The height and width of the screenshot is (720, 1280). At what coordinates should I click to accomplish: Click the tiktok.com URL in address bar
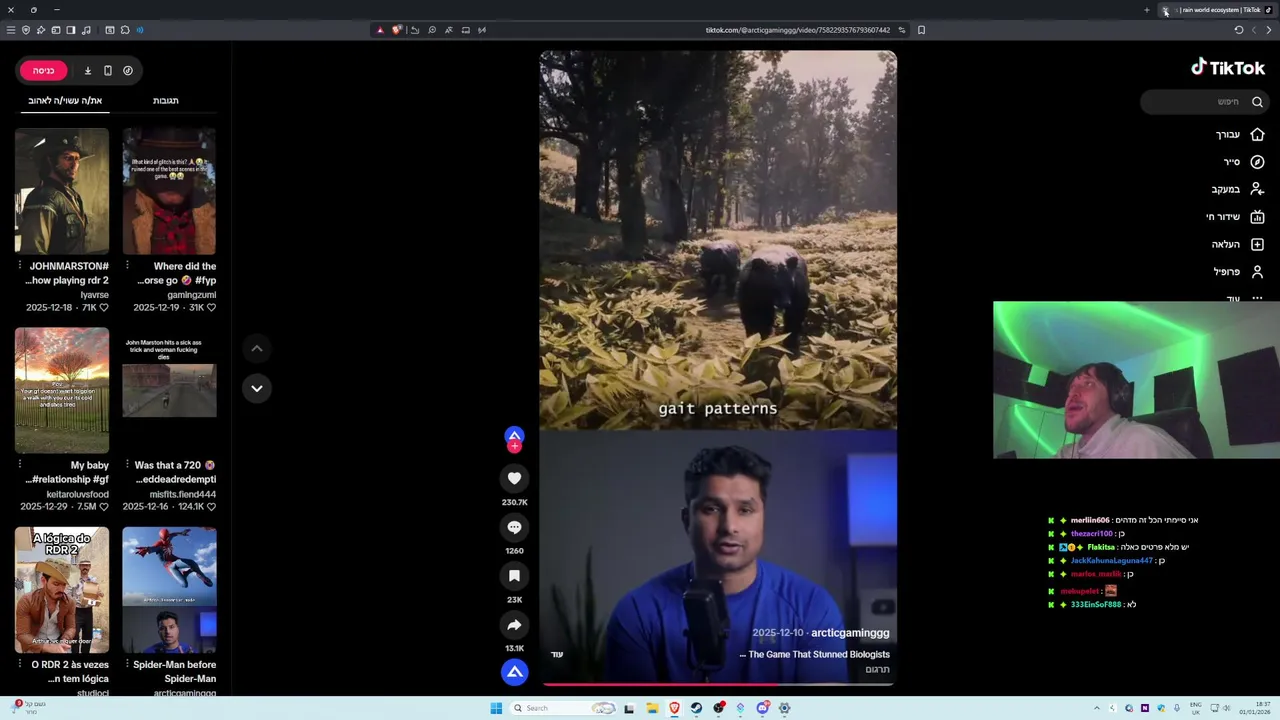pyautogui.click(x=798, y=30)
